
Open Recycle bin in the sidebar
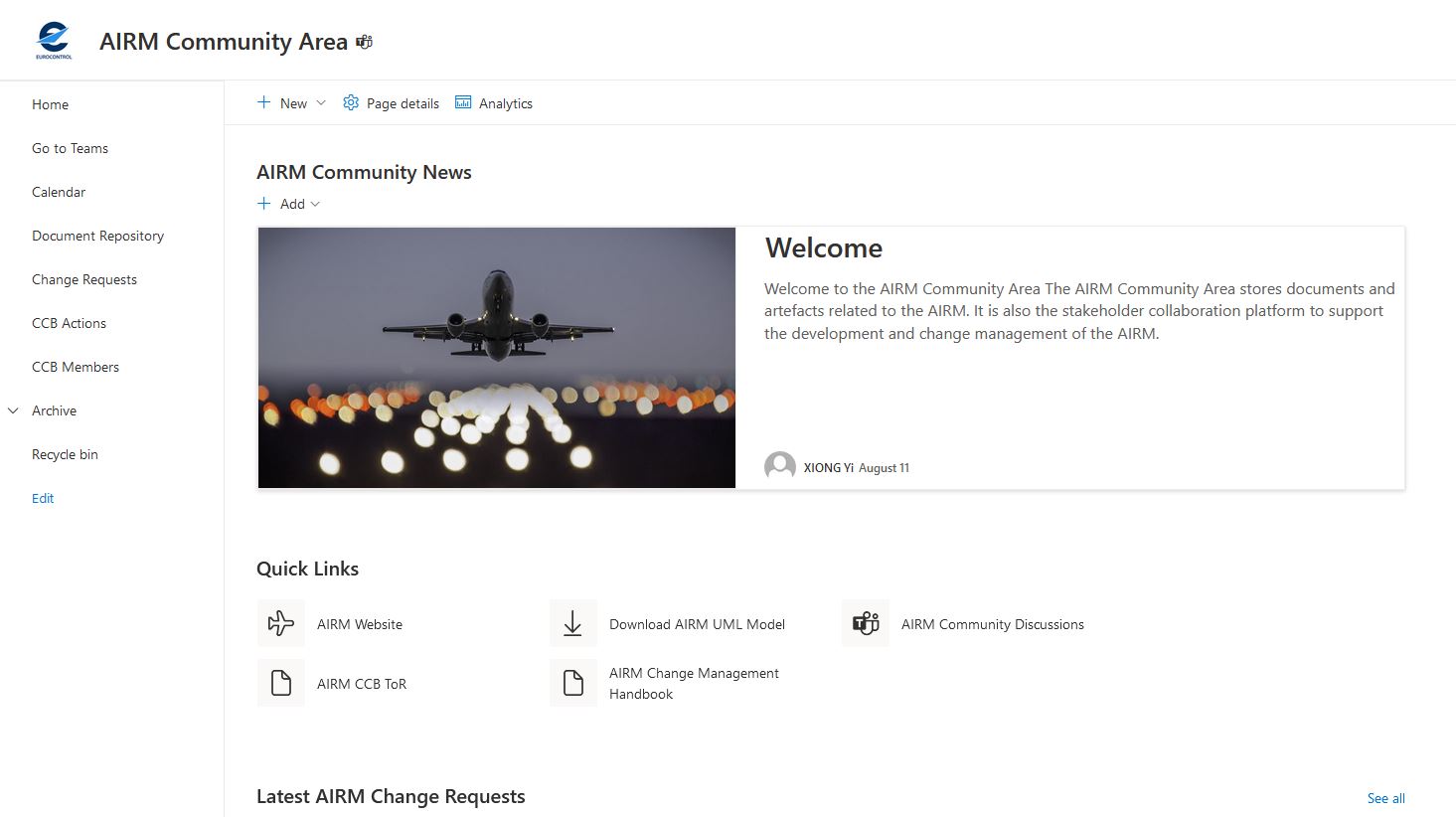[x=65, y=454]
